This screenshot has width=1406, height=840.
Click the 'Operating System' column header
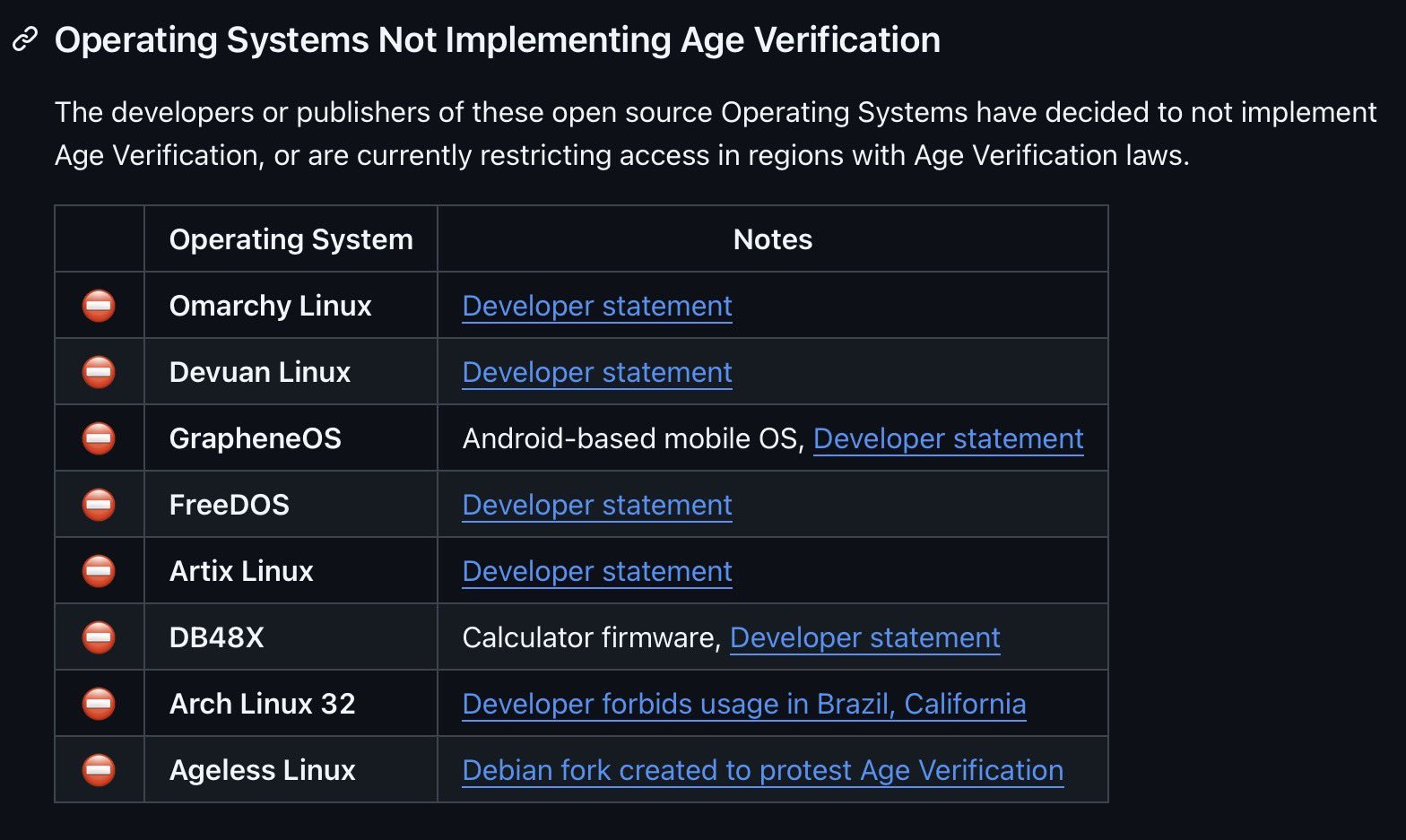pyautogui.click(x=291, y=239)
